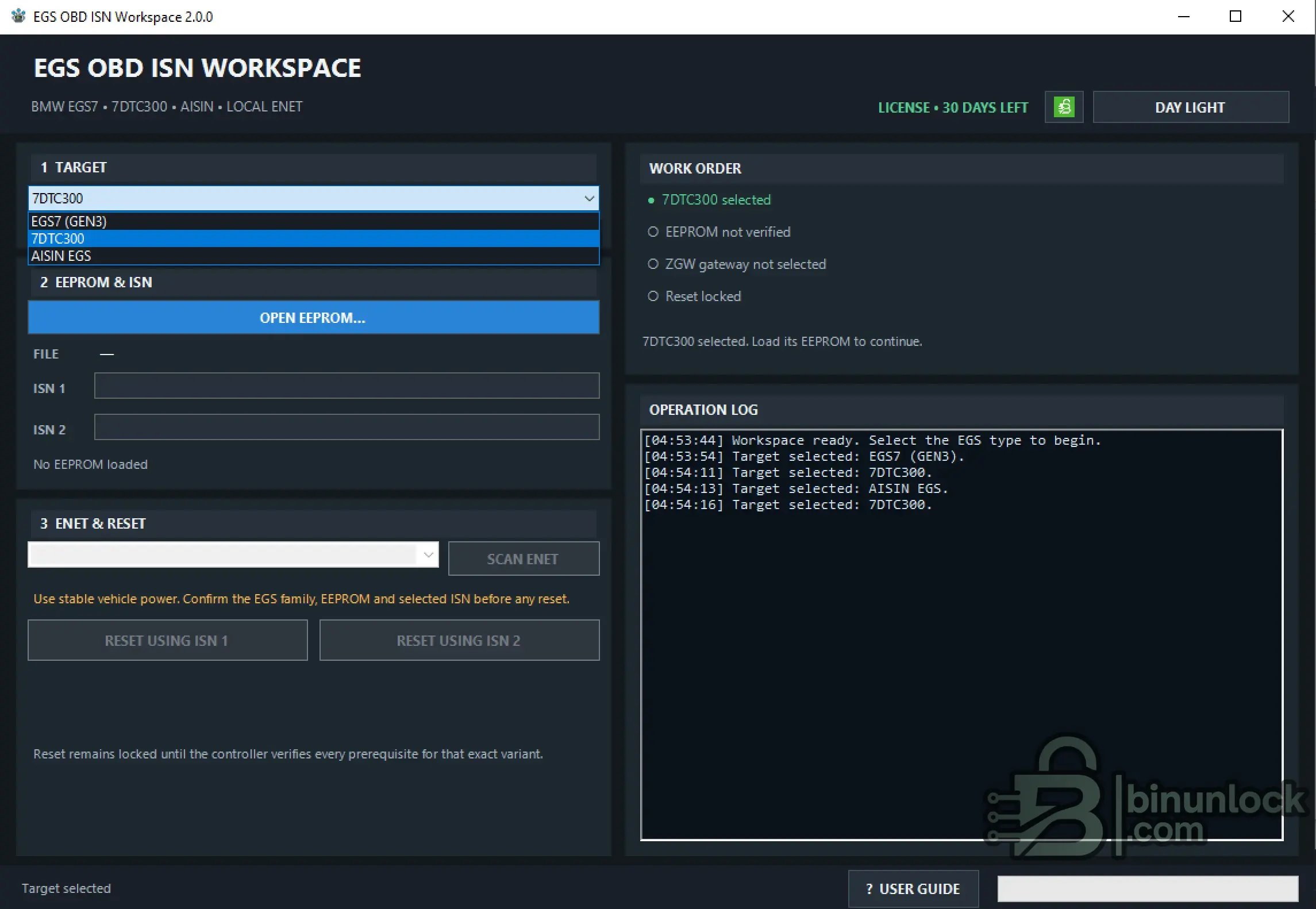
Task: Close the EGS OBD ISN Workspace window
Action: (x=1288, y=17)
